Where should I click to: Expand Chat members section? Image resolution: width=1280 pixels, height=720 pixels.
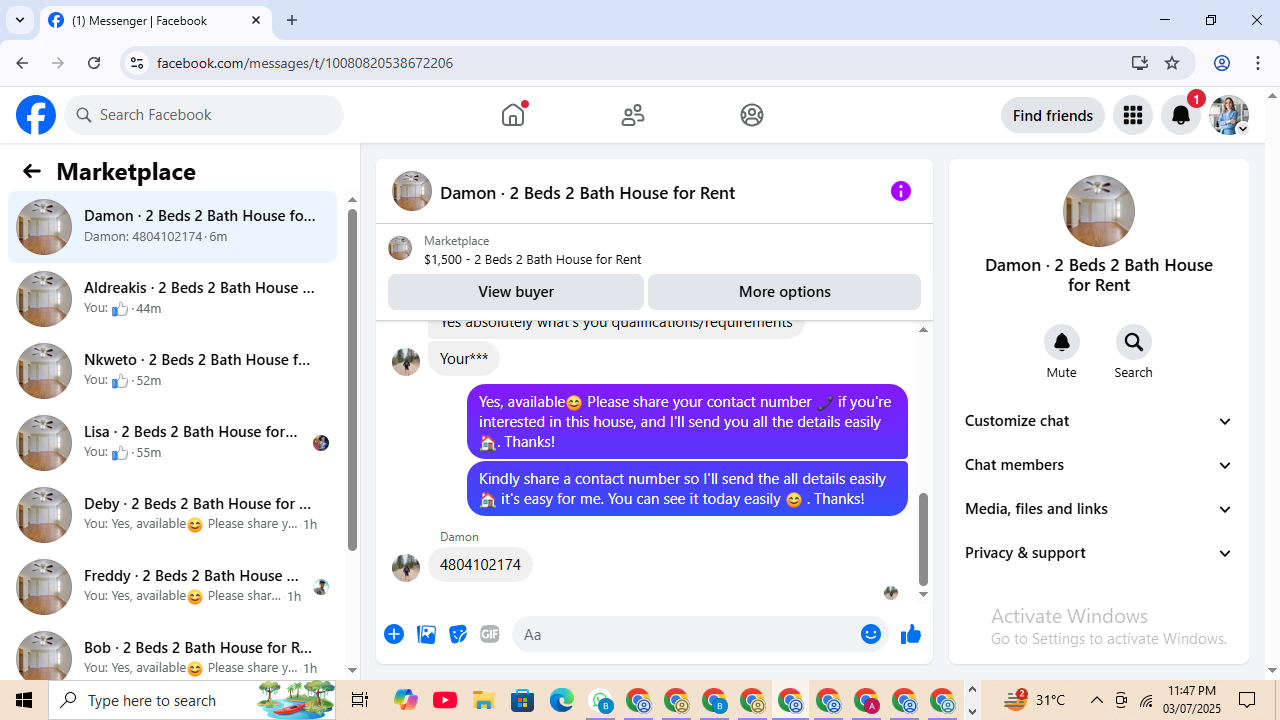(1099, 465)
